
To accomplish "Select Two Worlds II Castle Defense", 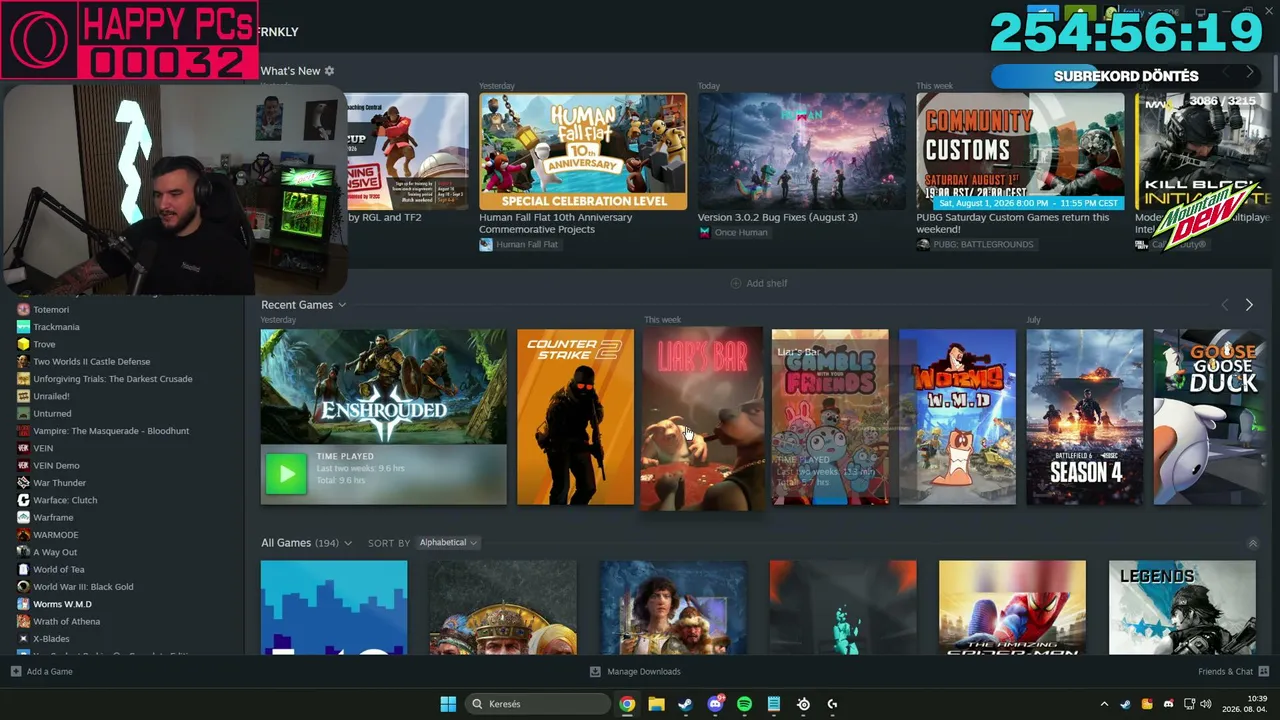I will [92, 362].
